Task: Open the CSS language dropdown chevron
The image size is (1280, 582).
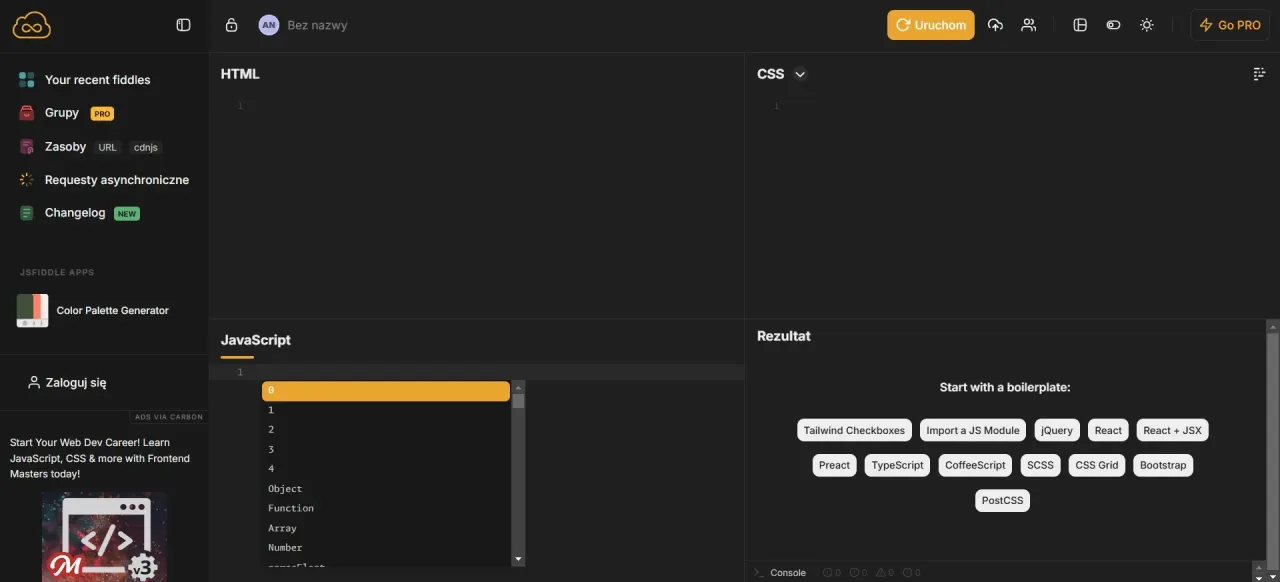Action: tap(799, 73)
